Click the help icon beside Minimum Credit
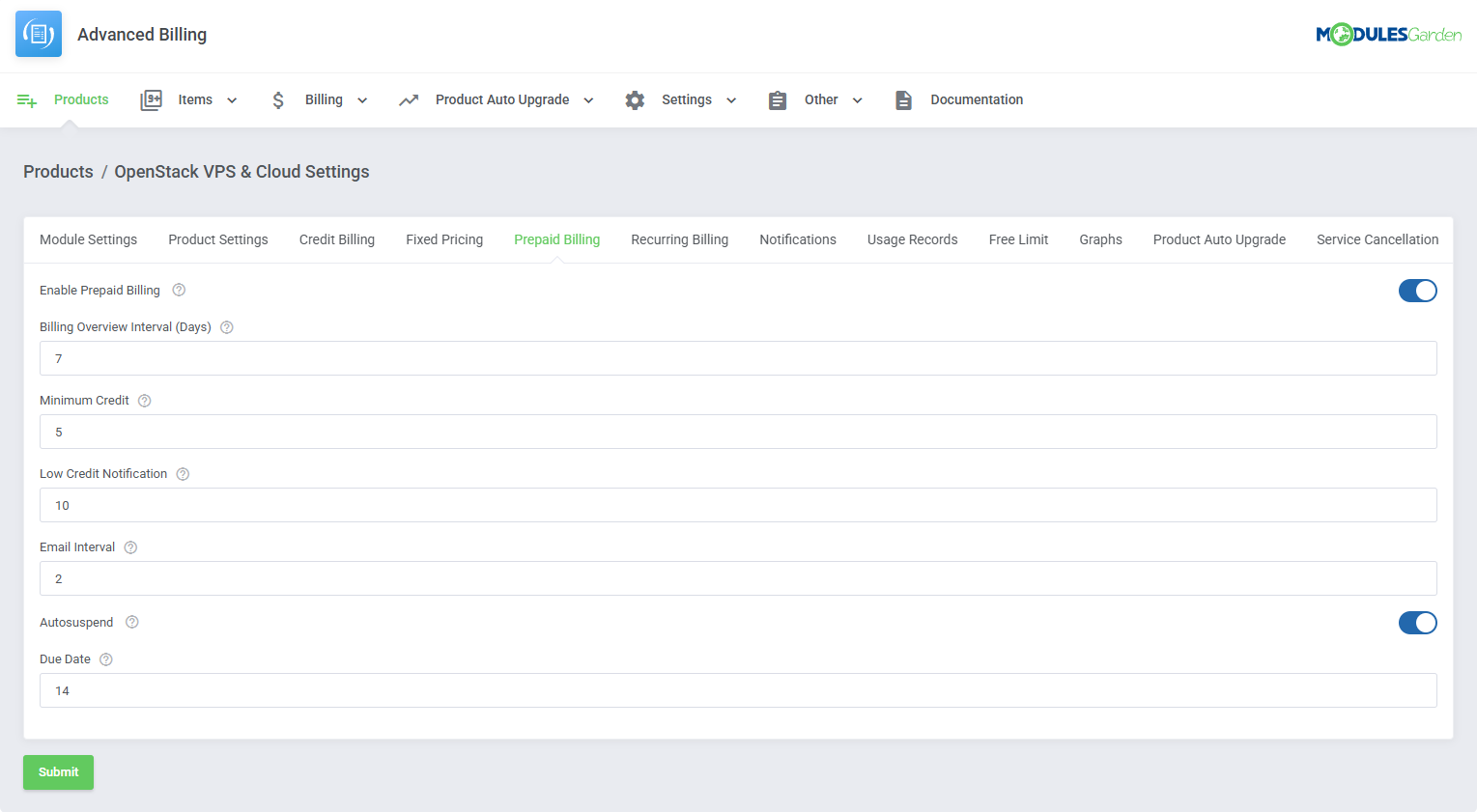 145,401
